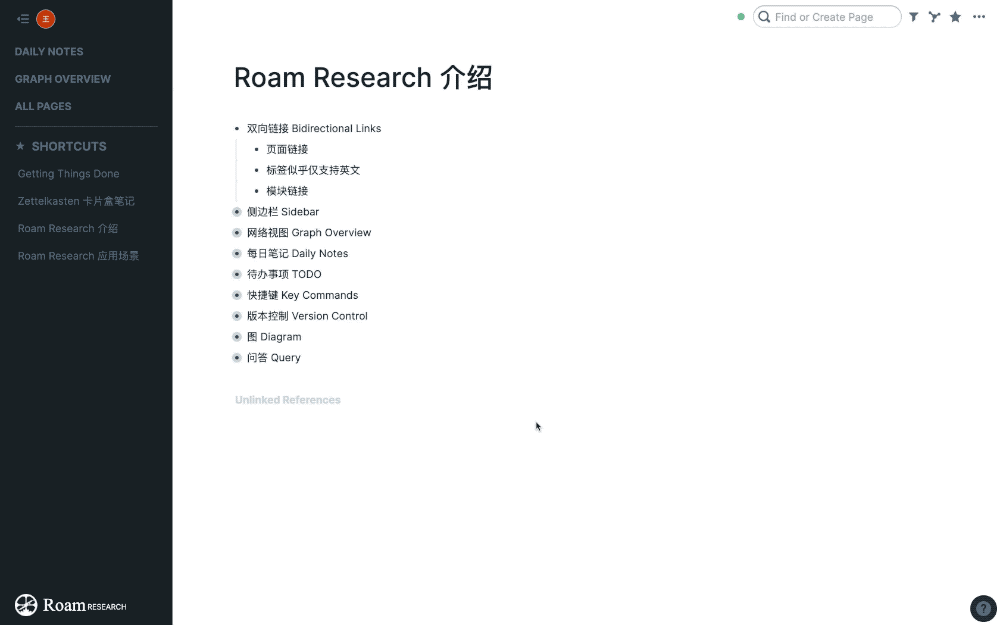
Task: Click the bullet next to 标签似乎仅支持英文
Action: point(256,170)
